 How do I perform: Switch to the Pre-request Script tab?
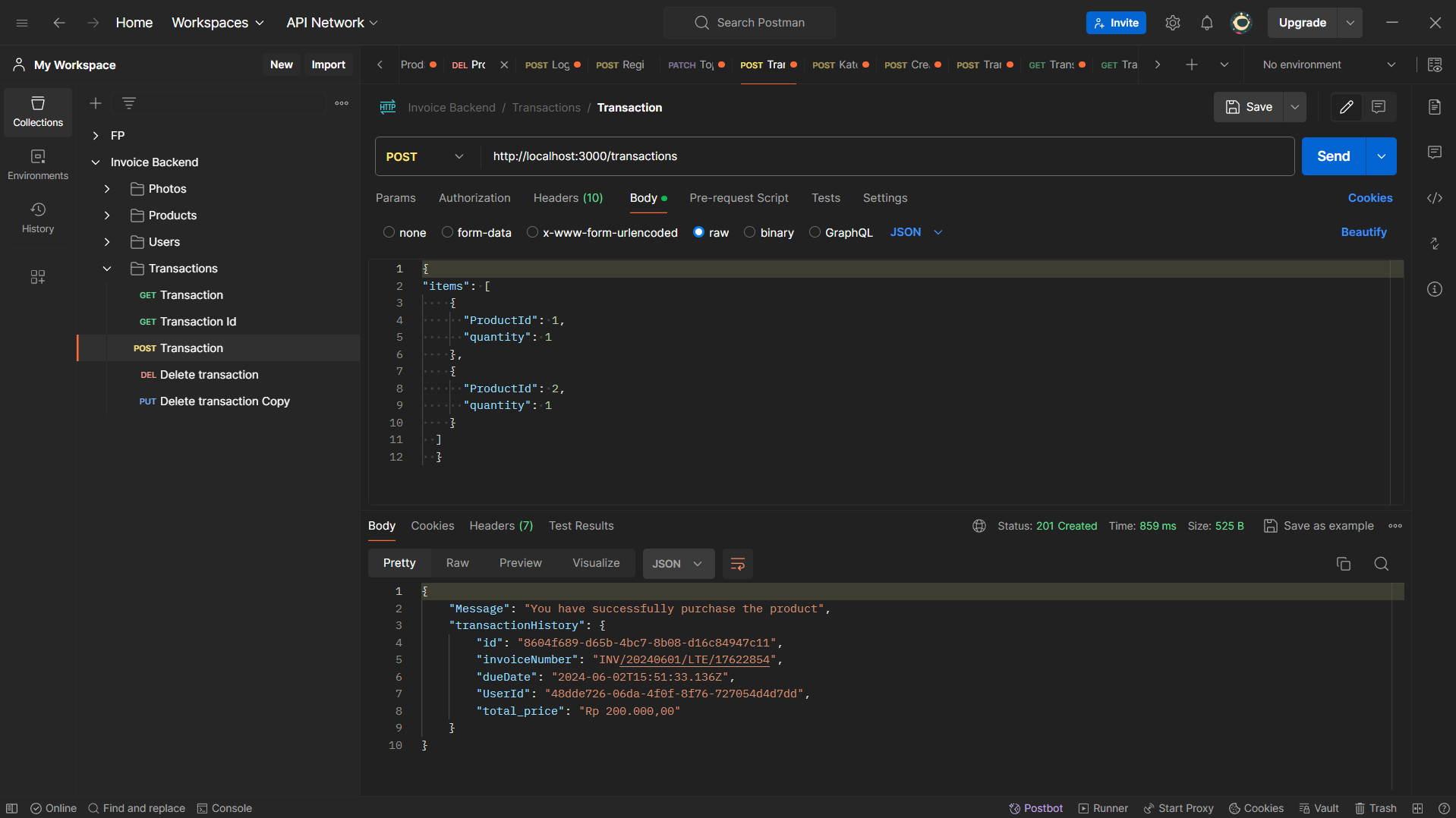point(739,198)
